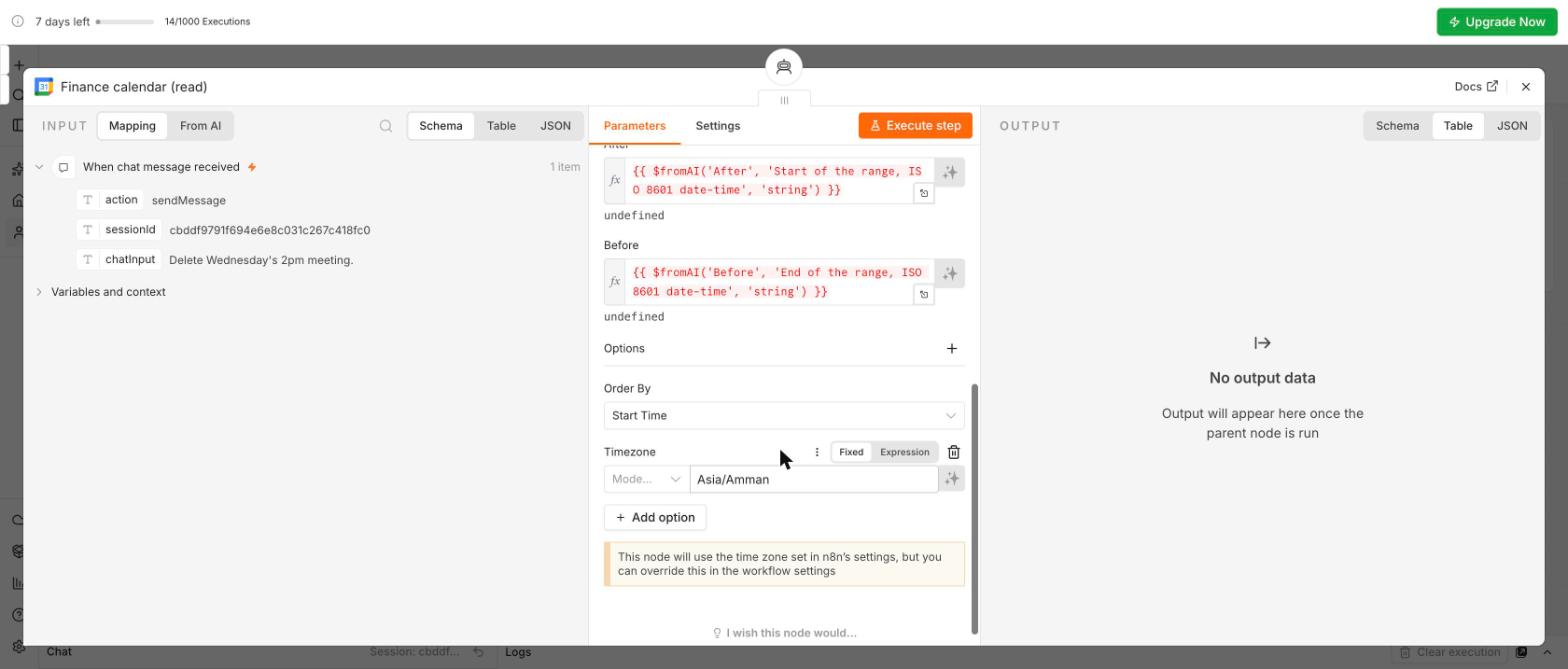Switch input to From AI mode
This screenshot has width=1568, height=669.
(x=200, y=126)
